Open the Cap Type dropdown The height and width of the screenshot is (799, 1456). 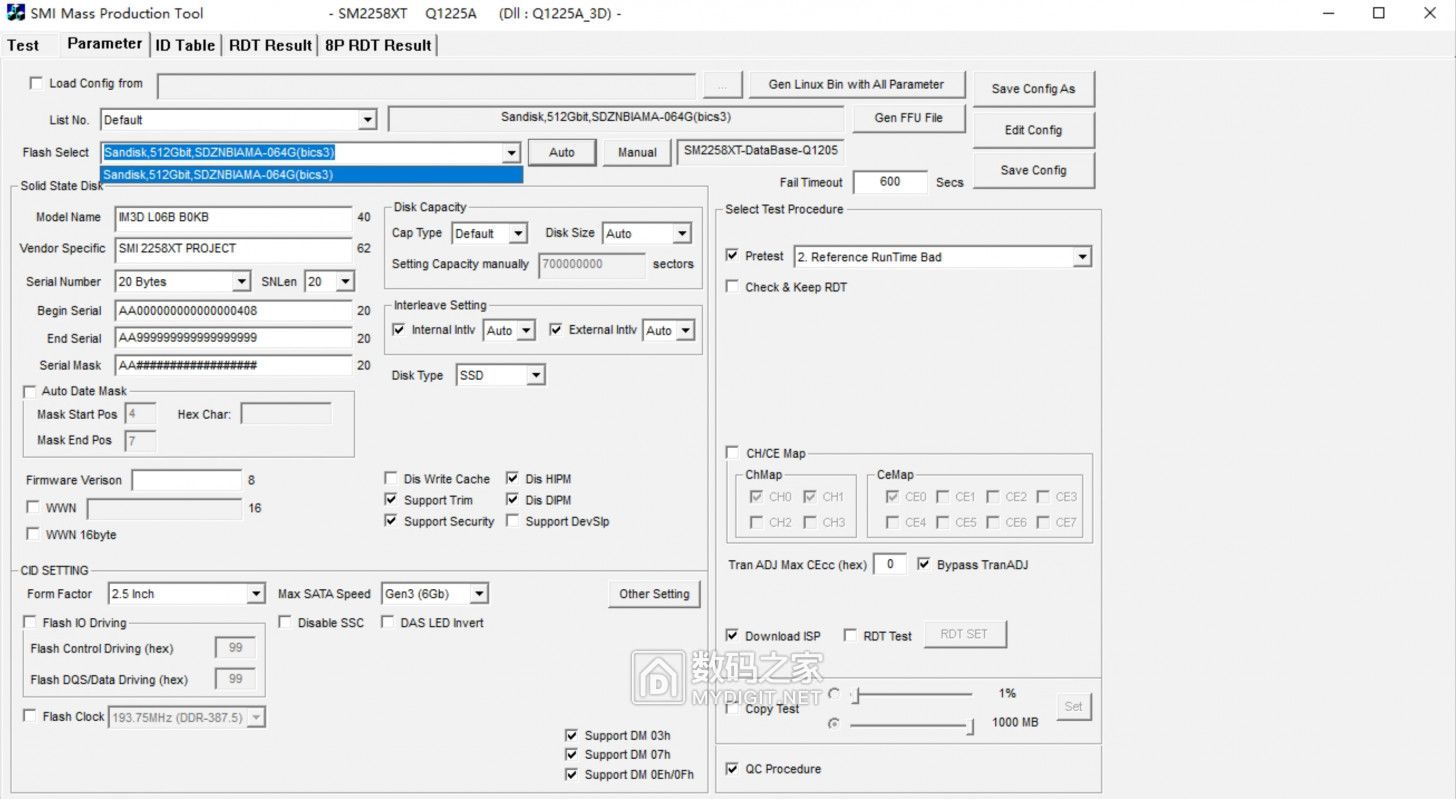(x=518, y=233)
